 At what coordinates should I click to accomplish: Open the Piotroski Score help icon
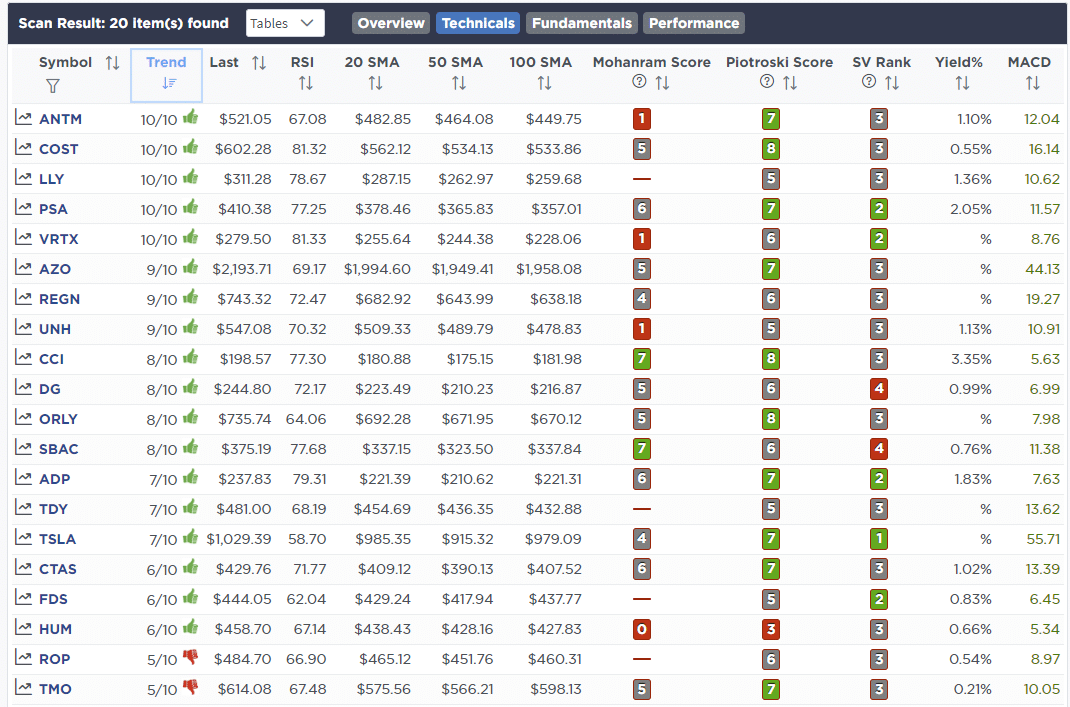pos(767,83)
